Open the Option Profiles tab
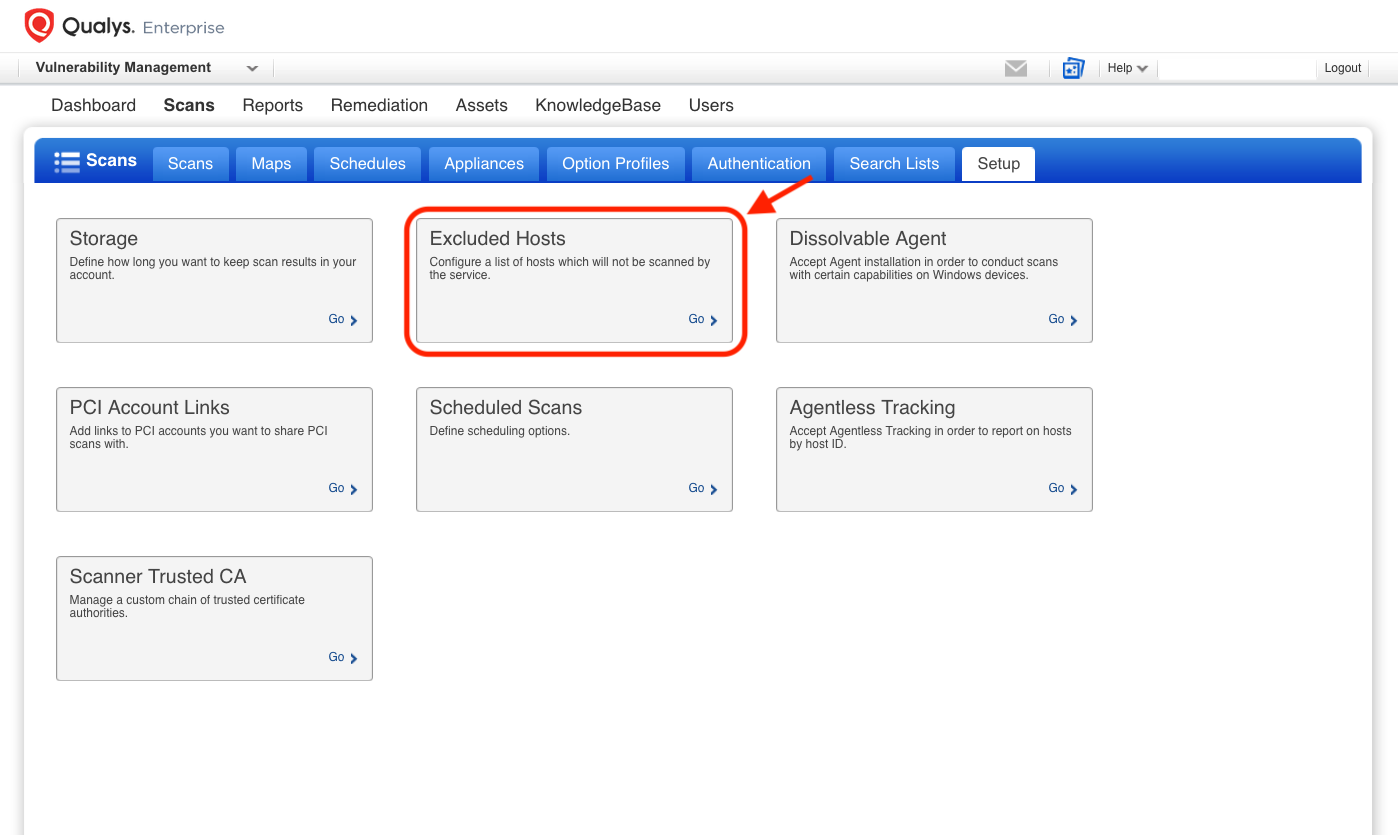Image resolution: width=1398 pixels, height=835 pixels. 615,163
